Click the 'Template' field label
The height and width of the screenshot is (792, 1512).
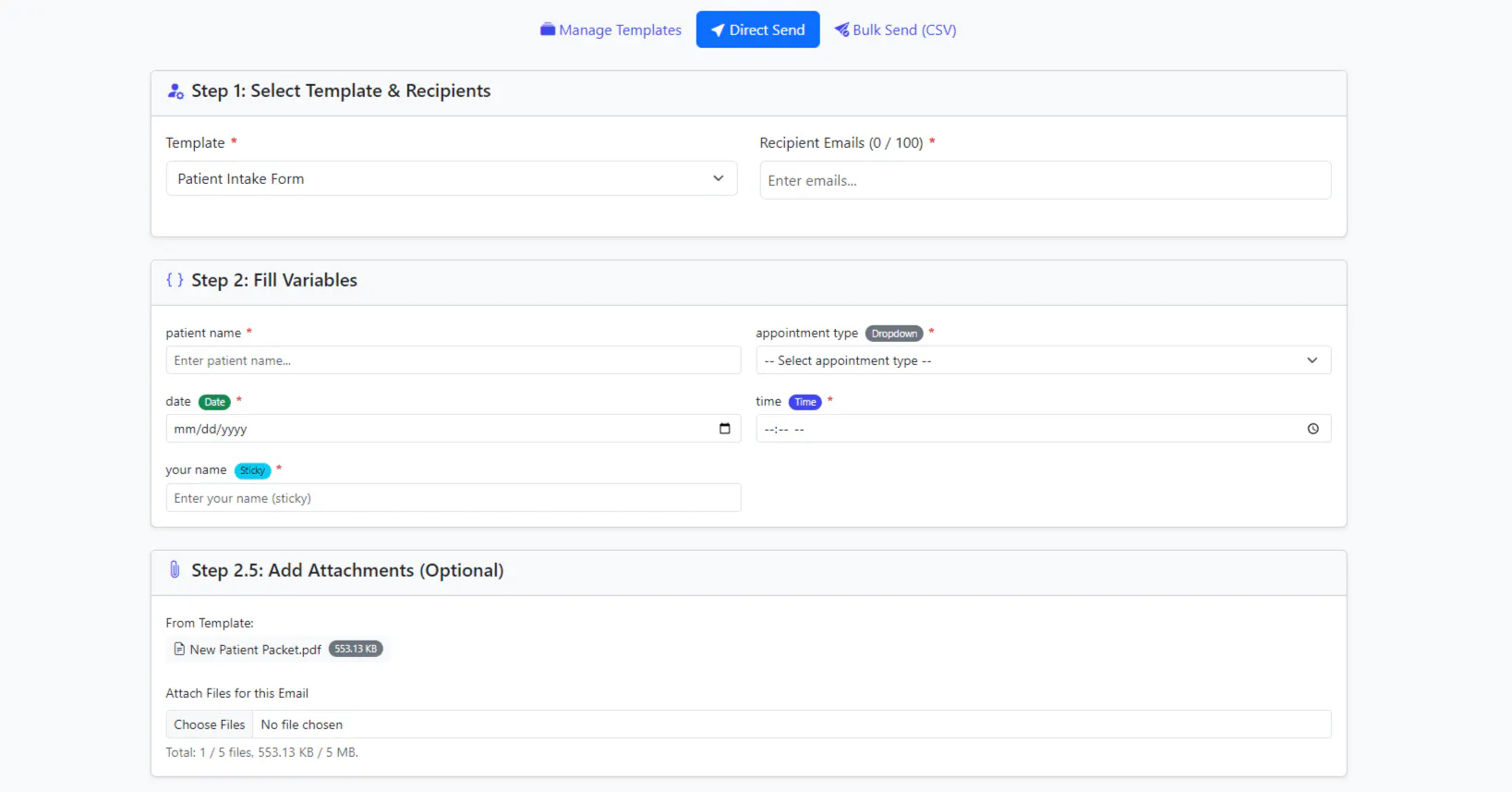tap(196, 142)
